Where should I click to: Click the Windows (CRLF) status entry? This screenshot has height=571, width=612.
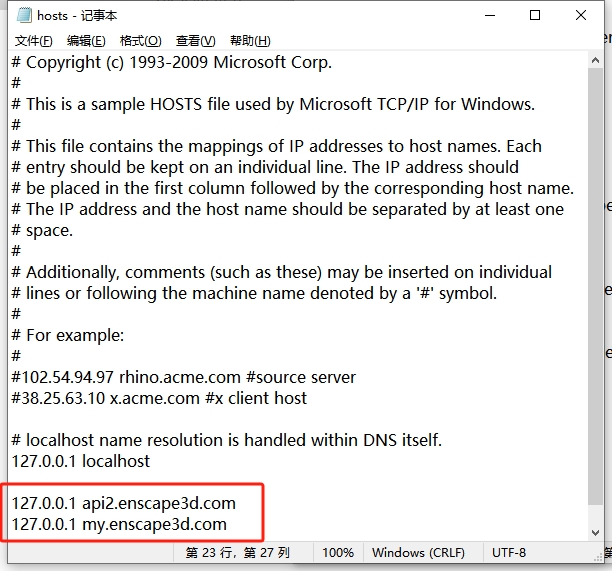418,553
